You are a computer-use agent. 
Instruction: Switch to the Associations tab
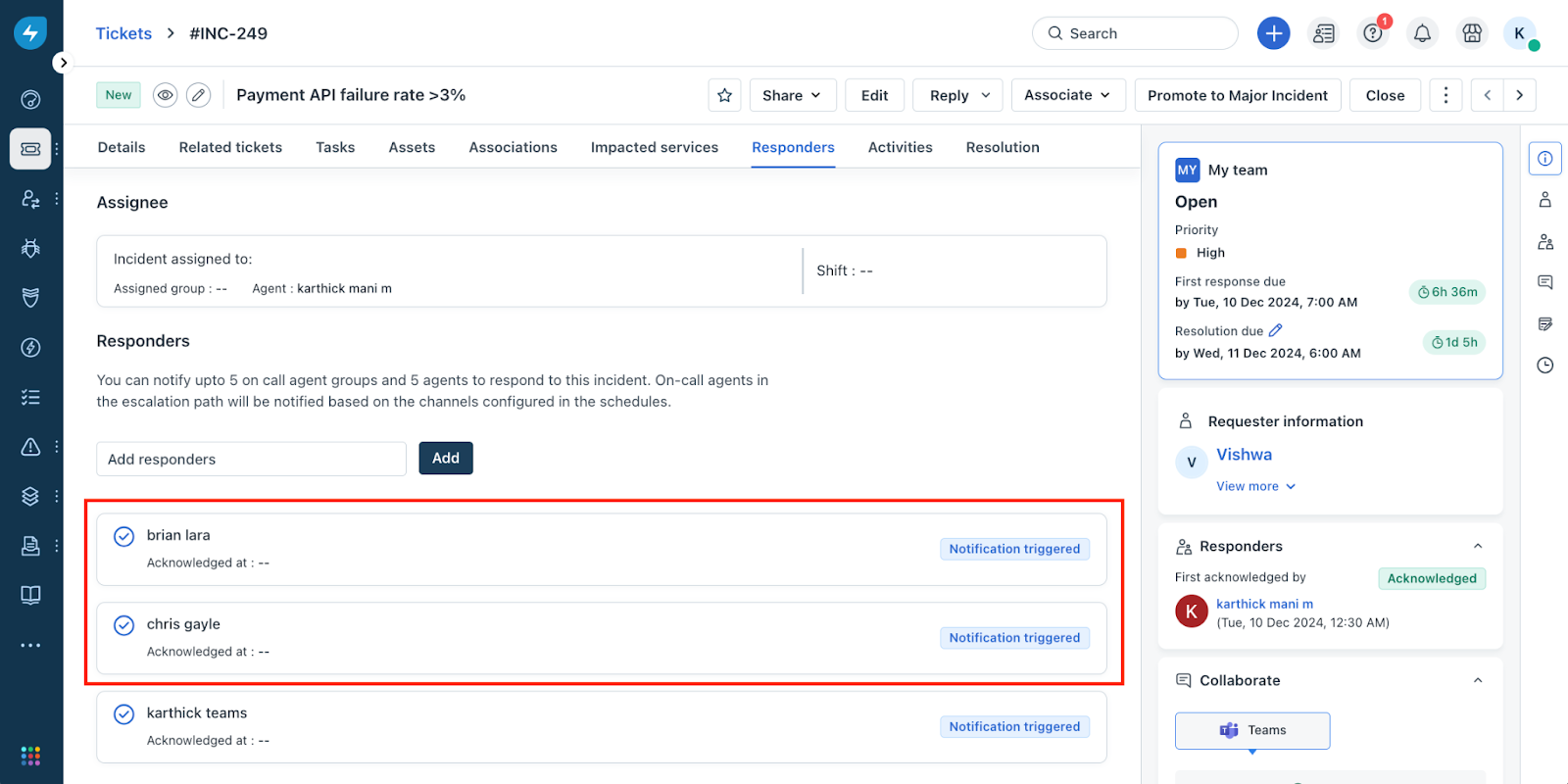513,147
